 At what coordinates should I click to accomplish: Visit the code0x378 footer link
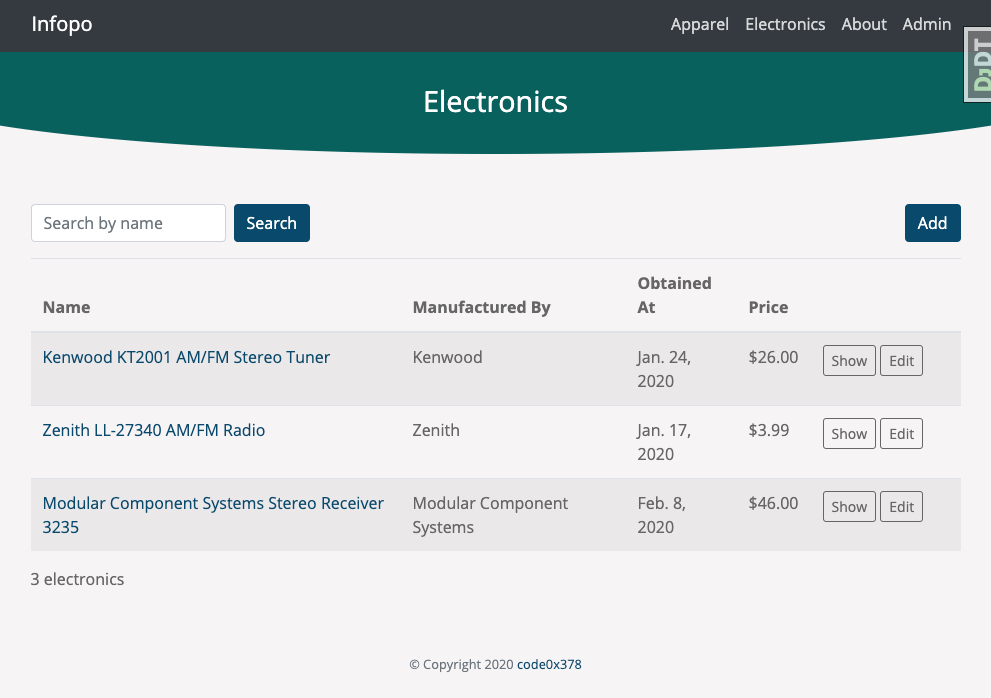[x=549, y=664]
